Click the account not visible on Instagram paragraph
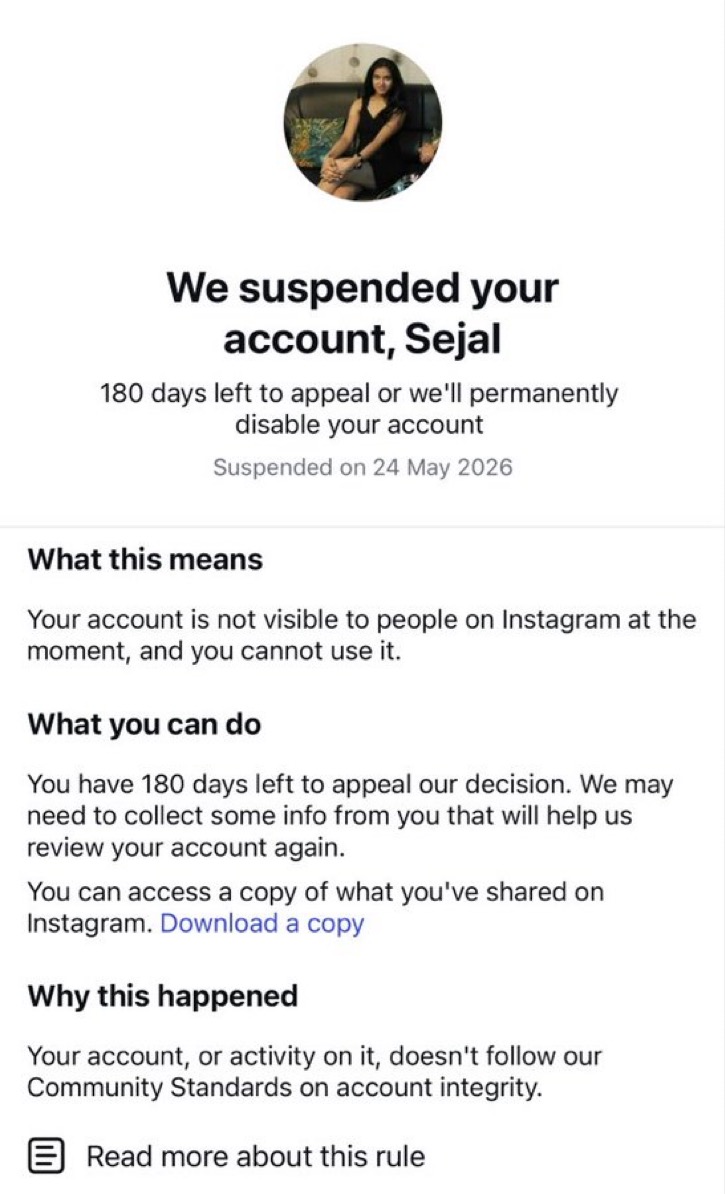Screen dimensions: 725x1194 click(362, 635)
